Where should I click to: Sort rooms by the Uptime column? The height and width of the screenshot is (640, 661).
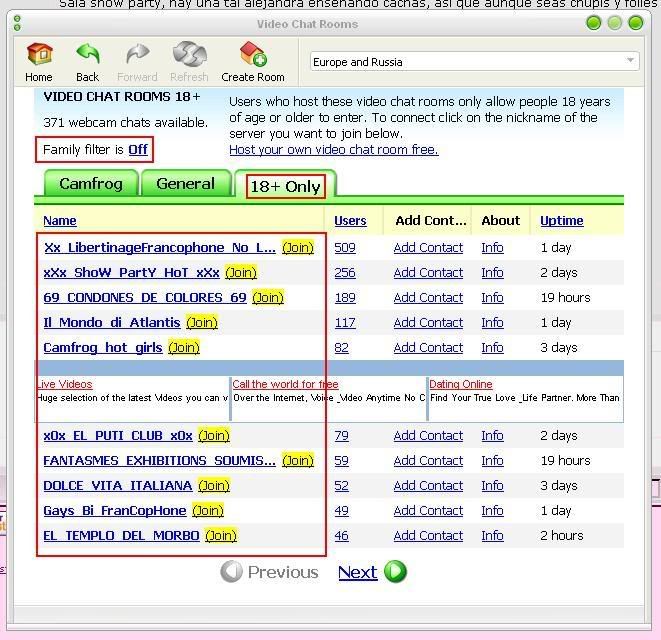tap(562, 221)
